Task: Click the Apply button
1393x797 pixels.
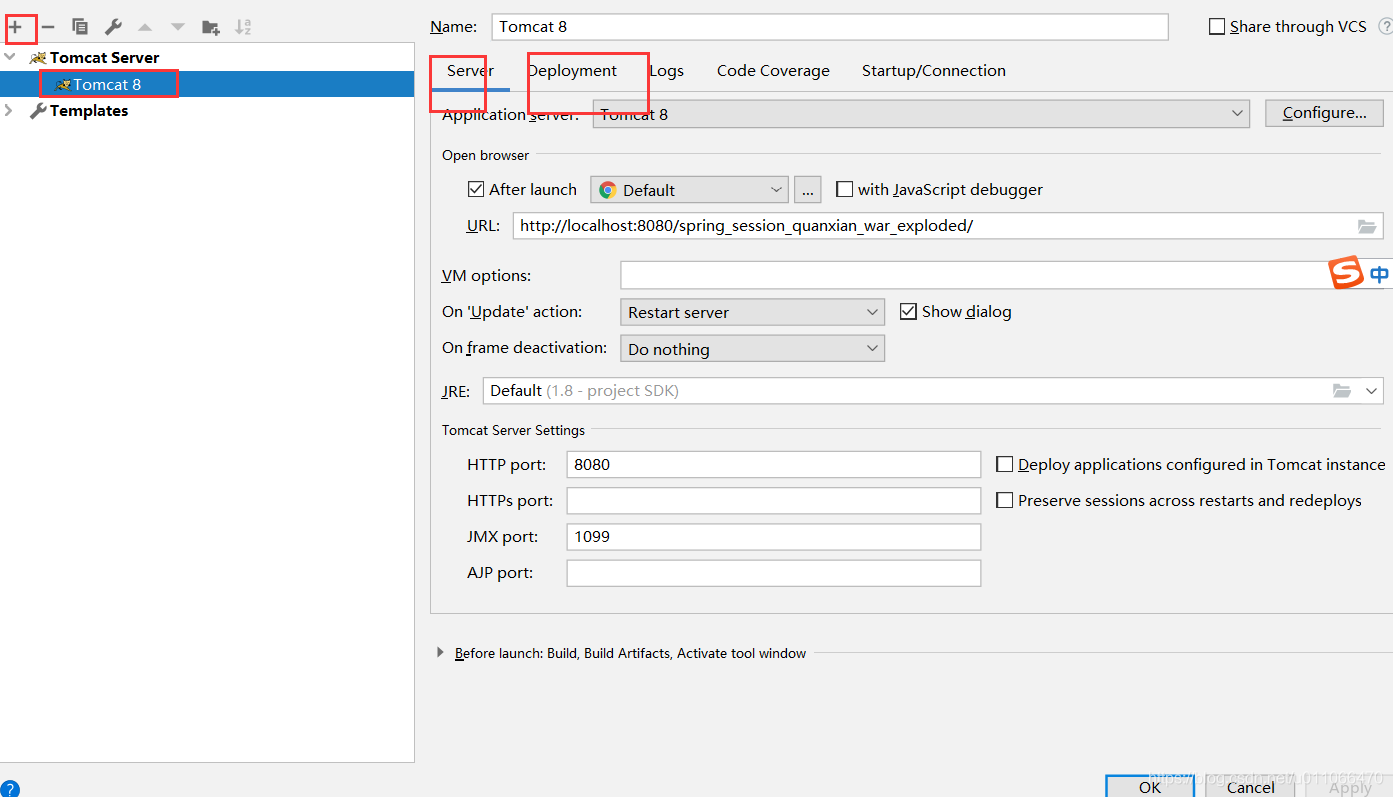Action: 1349,787
